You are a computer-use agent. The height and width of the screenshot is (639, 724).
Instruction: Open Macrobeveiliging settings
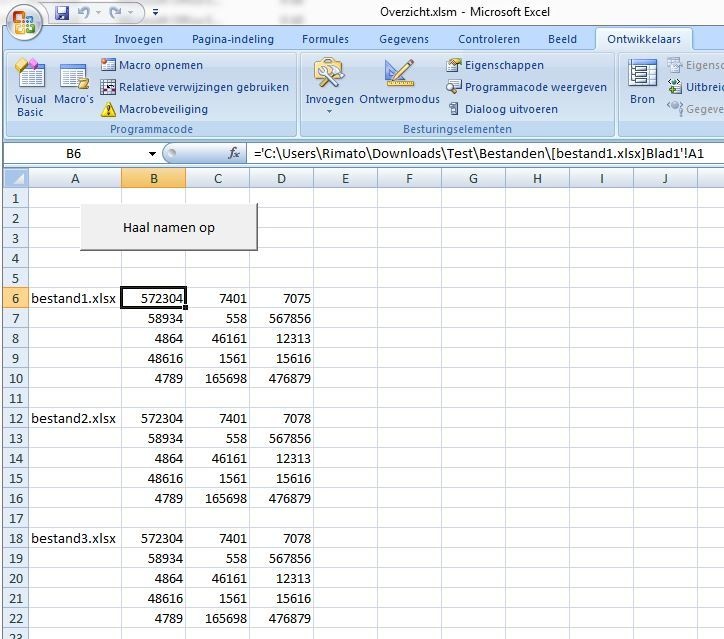pyautogui.click(x=155, y=109)
